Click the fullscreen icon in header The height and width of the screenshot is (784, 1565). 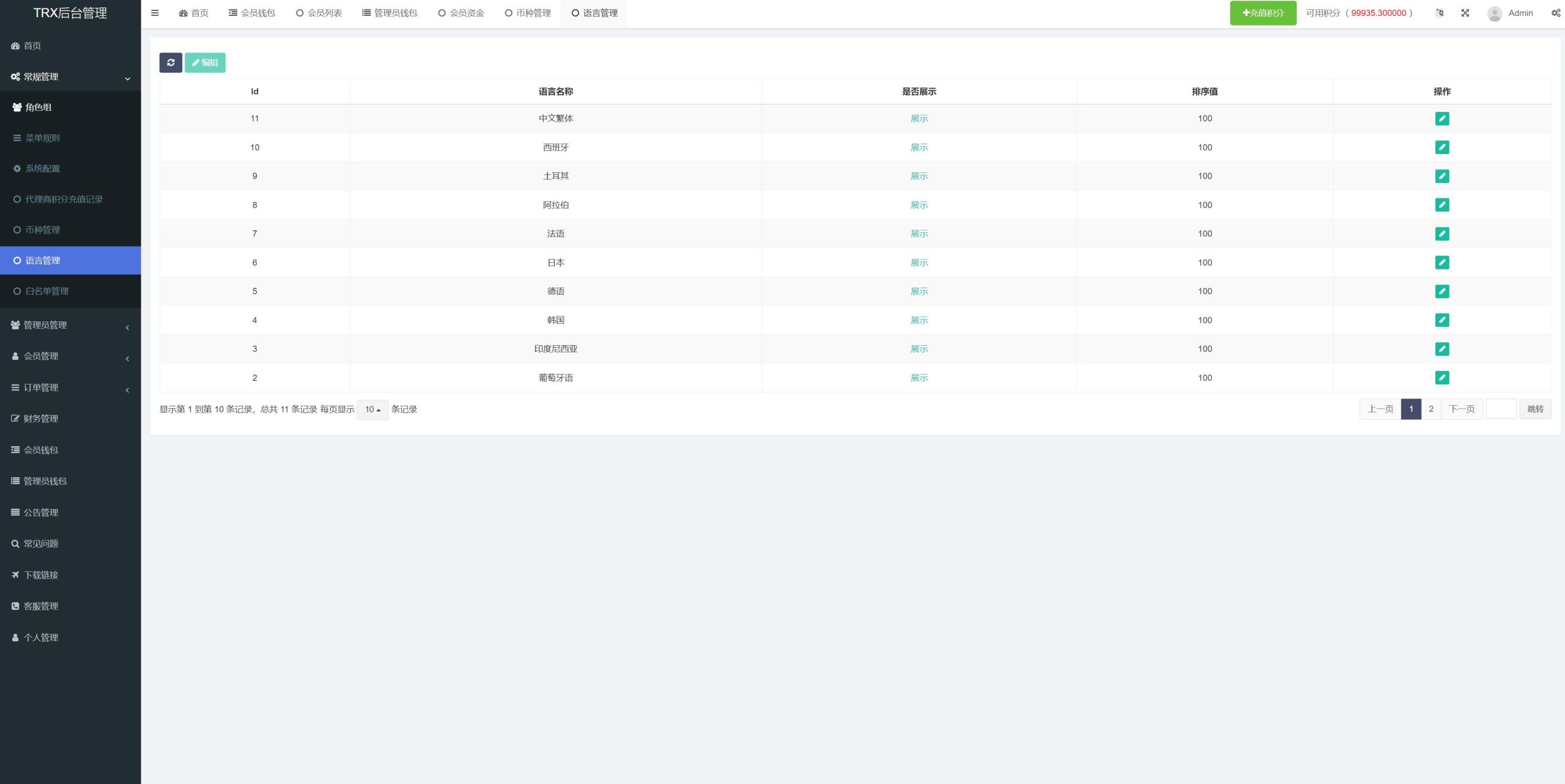pyautogui.click(x=1465, y=13)
